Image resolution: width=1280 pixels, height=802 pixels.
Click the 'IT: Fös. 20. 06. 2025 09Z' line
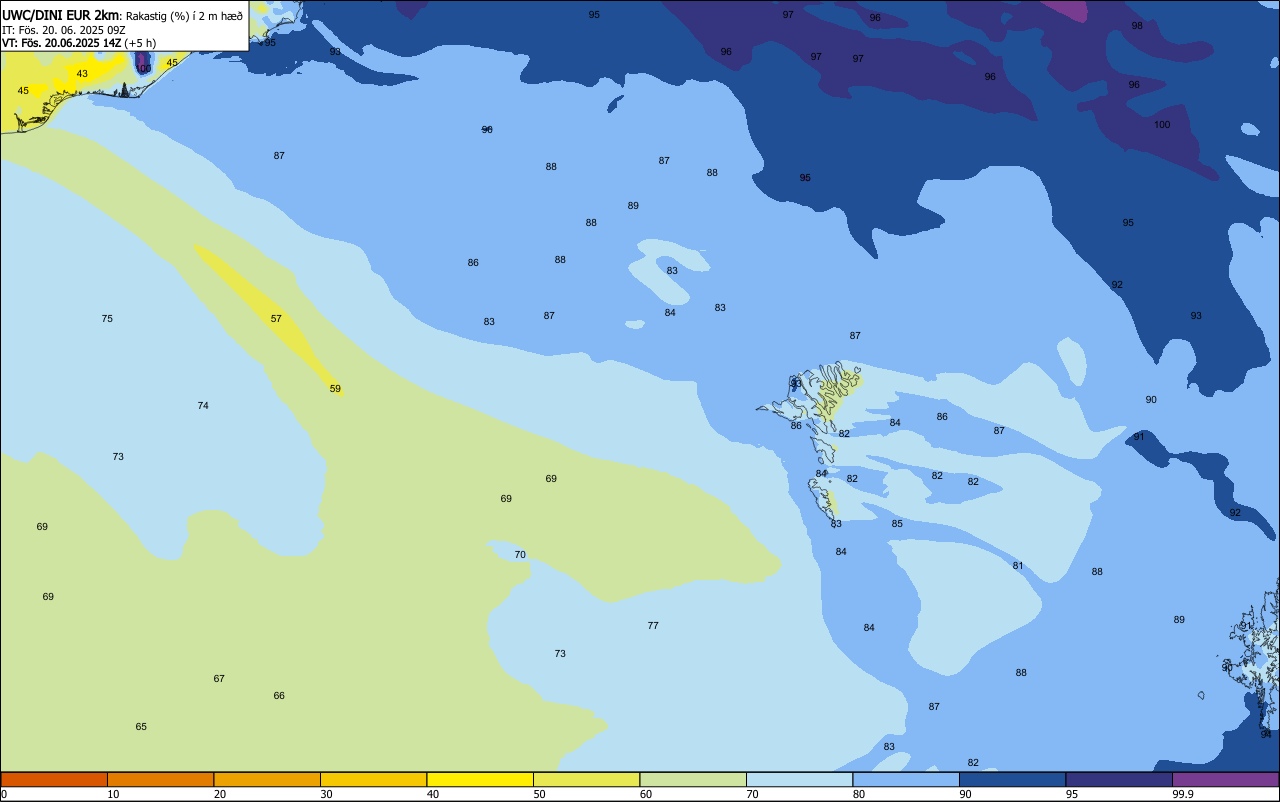pos(62,30)
